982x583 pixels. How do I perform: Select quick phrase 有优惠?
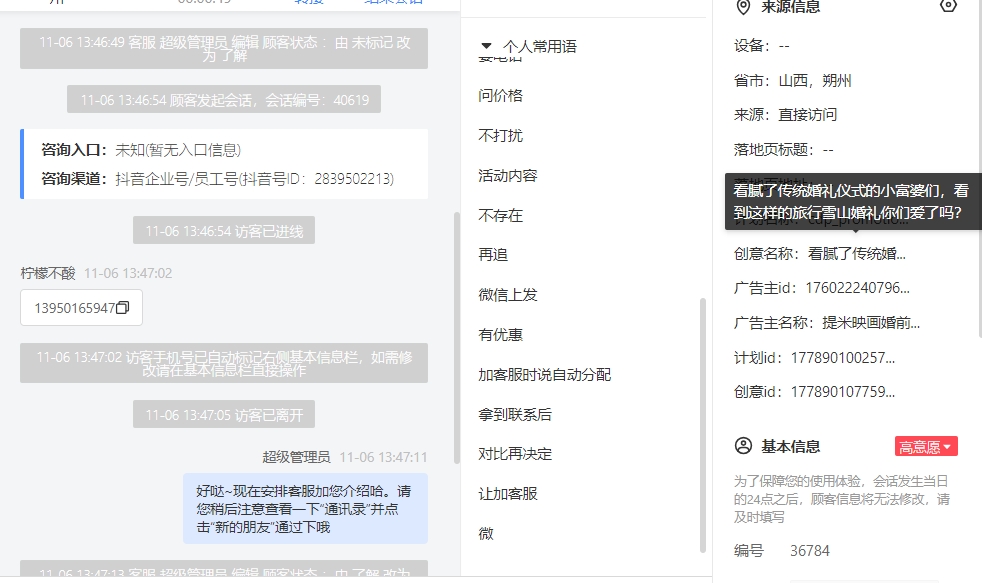500,335
